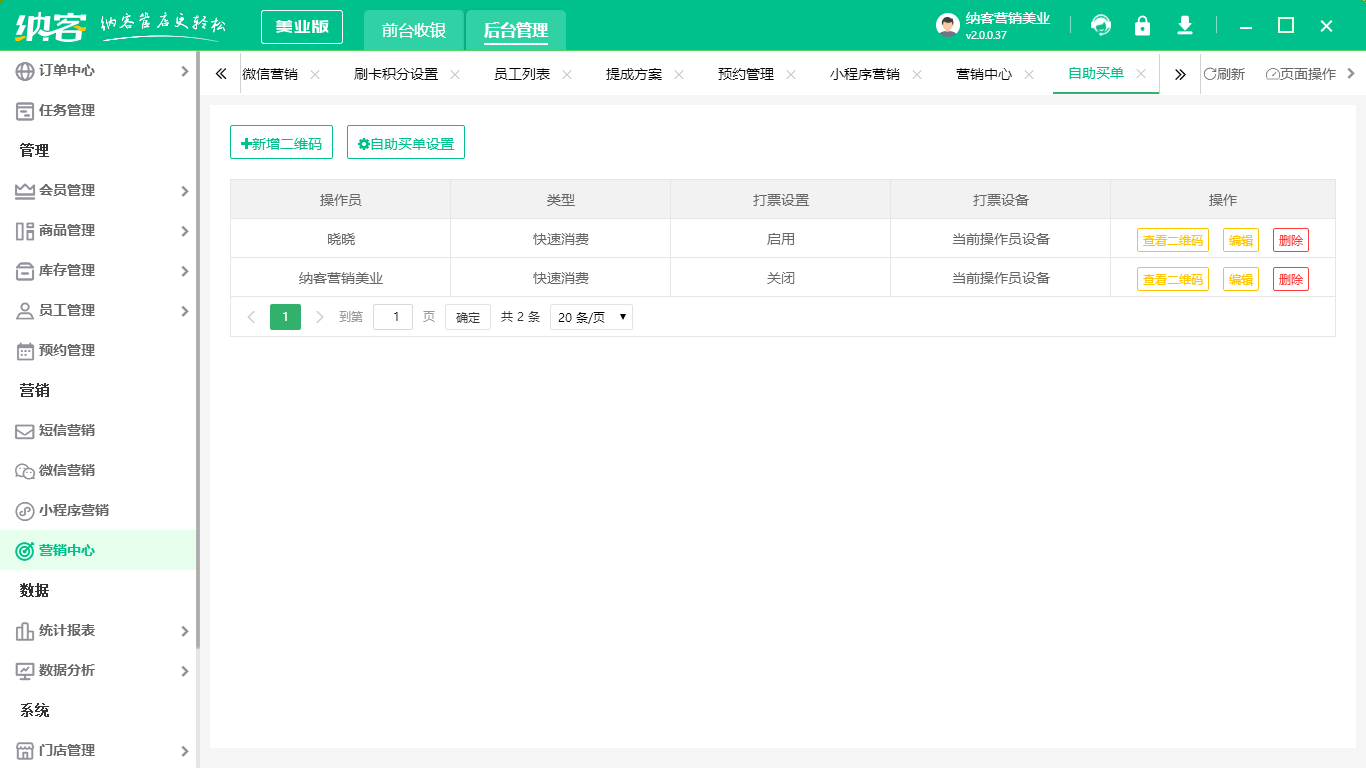Click inside the page number input field

tap(393, 316)
